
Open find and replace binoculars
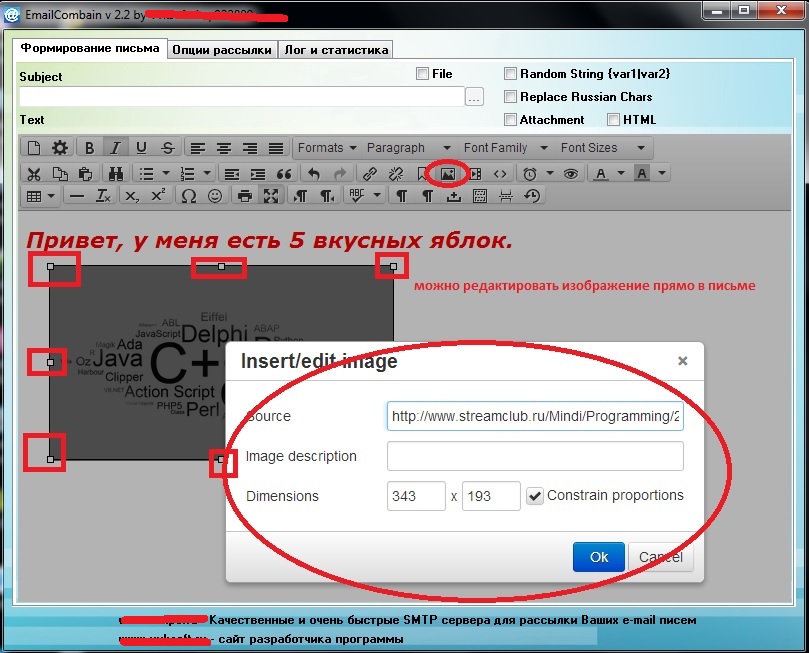click(x=116, y=174)
